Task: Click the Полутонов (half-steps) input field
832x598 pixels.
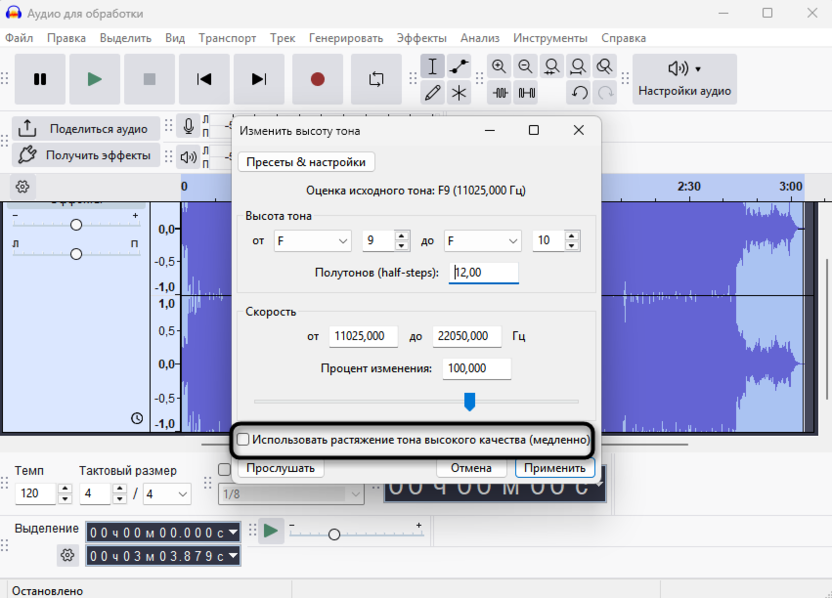Action: click(484, 272)
